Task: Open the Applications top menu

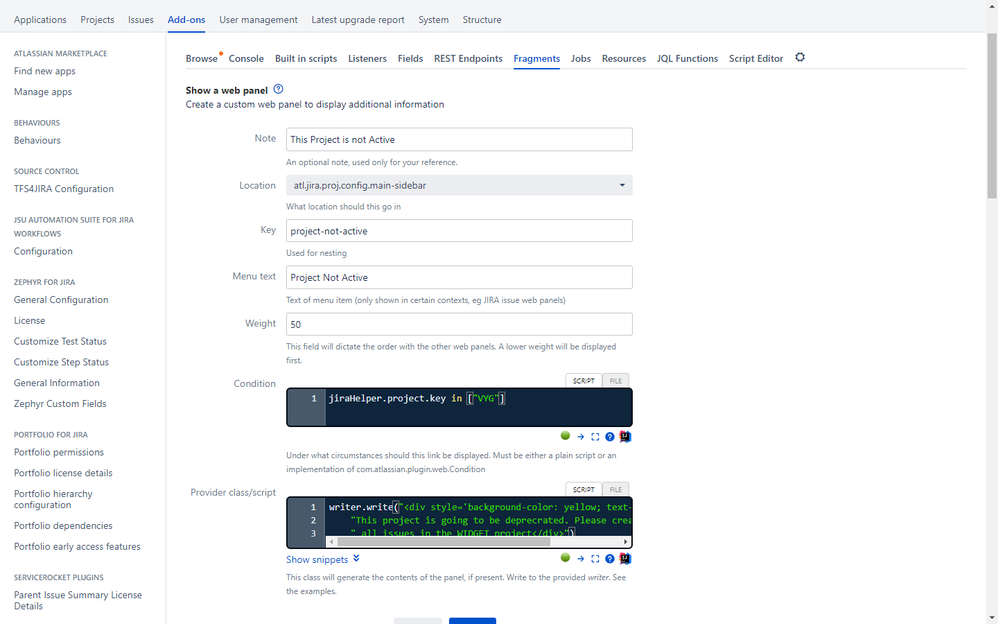Action: tap(40, 20)
